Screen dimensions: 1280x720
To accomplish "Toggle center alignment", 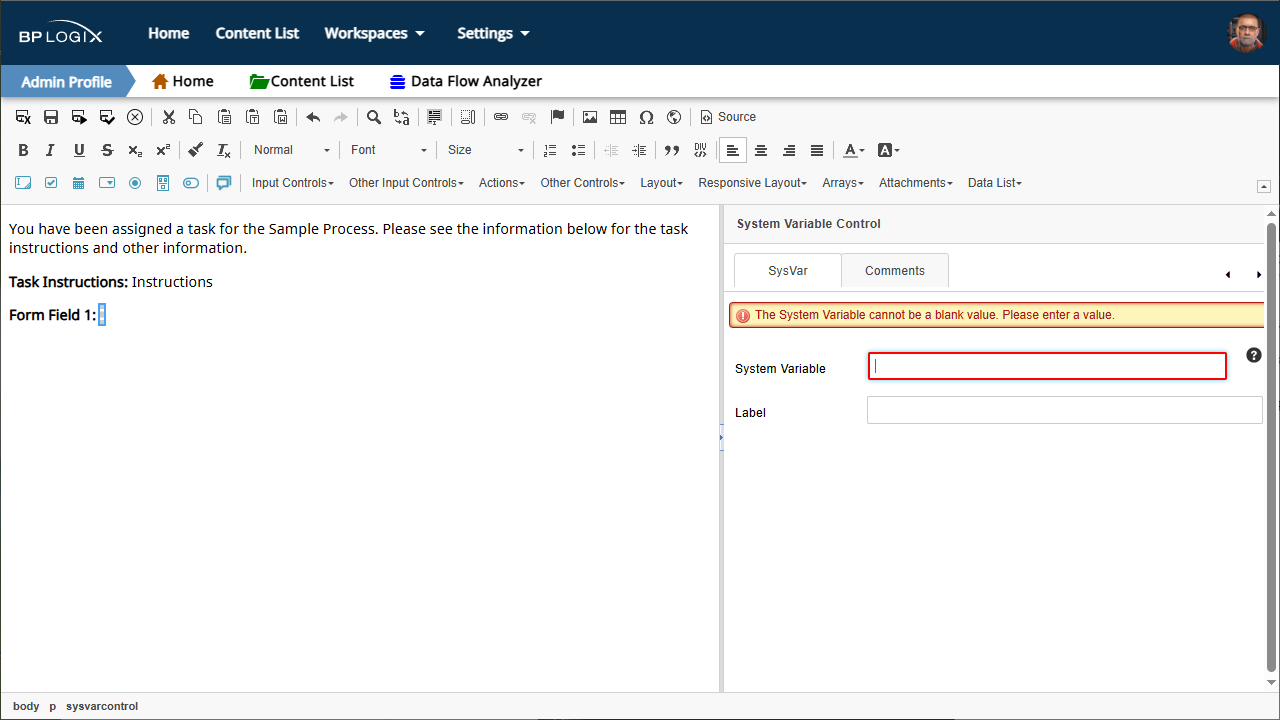I will pyautogui.click(x=761, y=150).
